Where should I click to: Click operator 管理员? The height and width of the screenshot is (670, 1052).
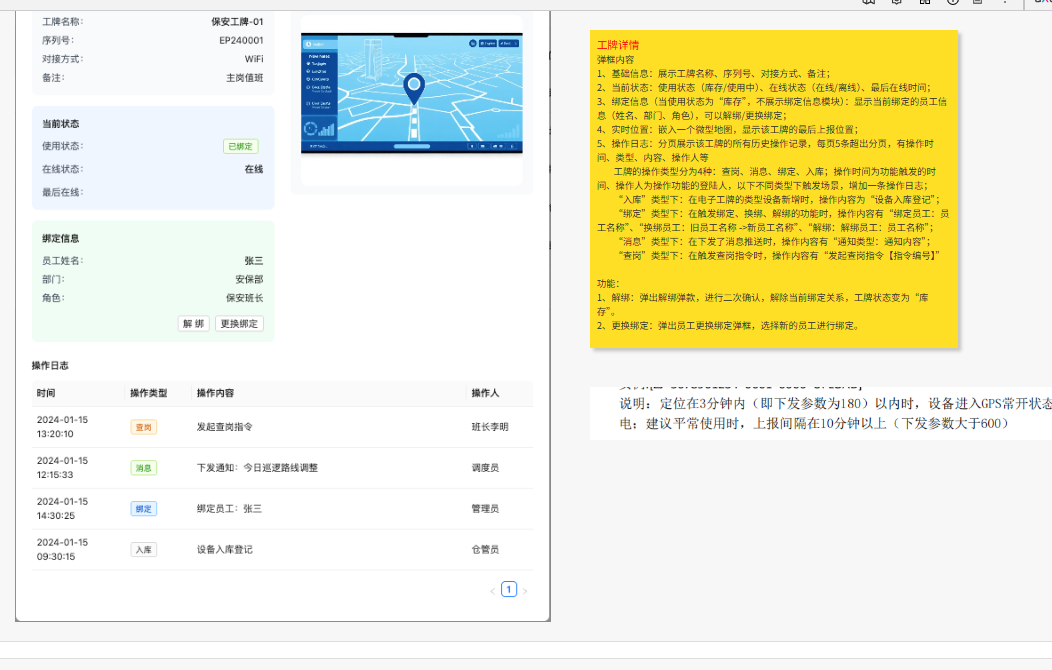tap(485, 508)
